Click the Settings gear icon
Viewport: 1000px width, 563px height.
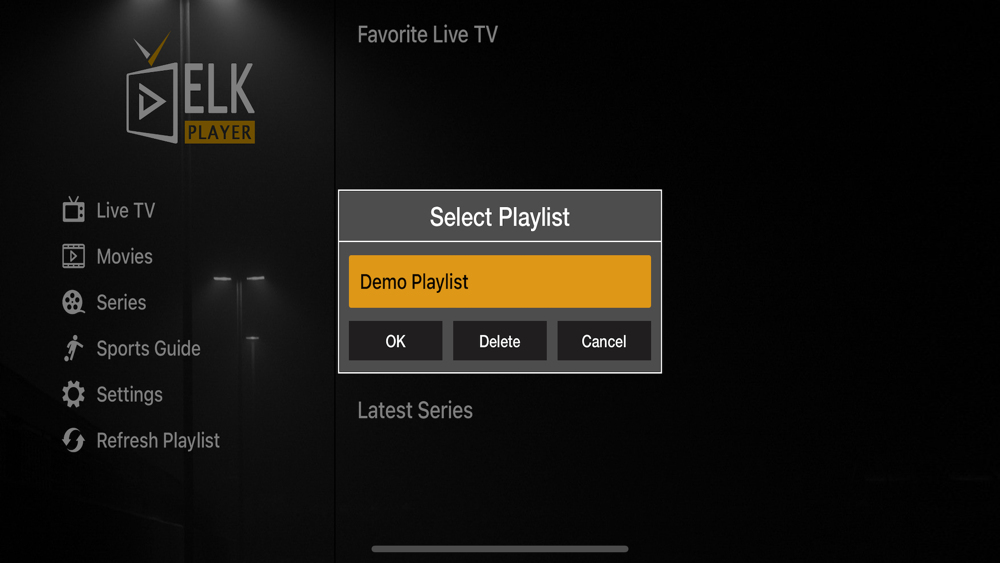(x=73, y=394)
